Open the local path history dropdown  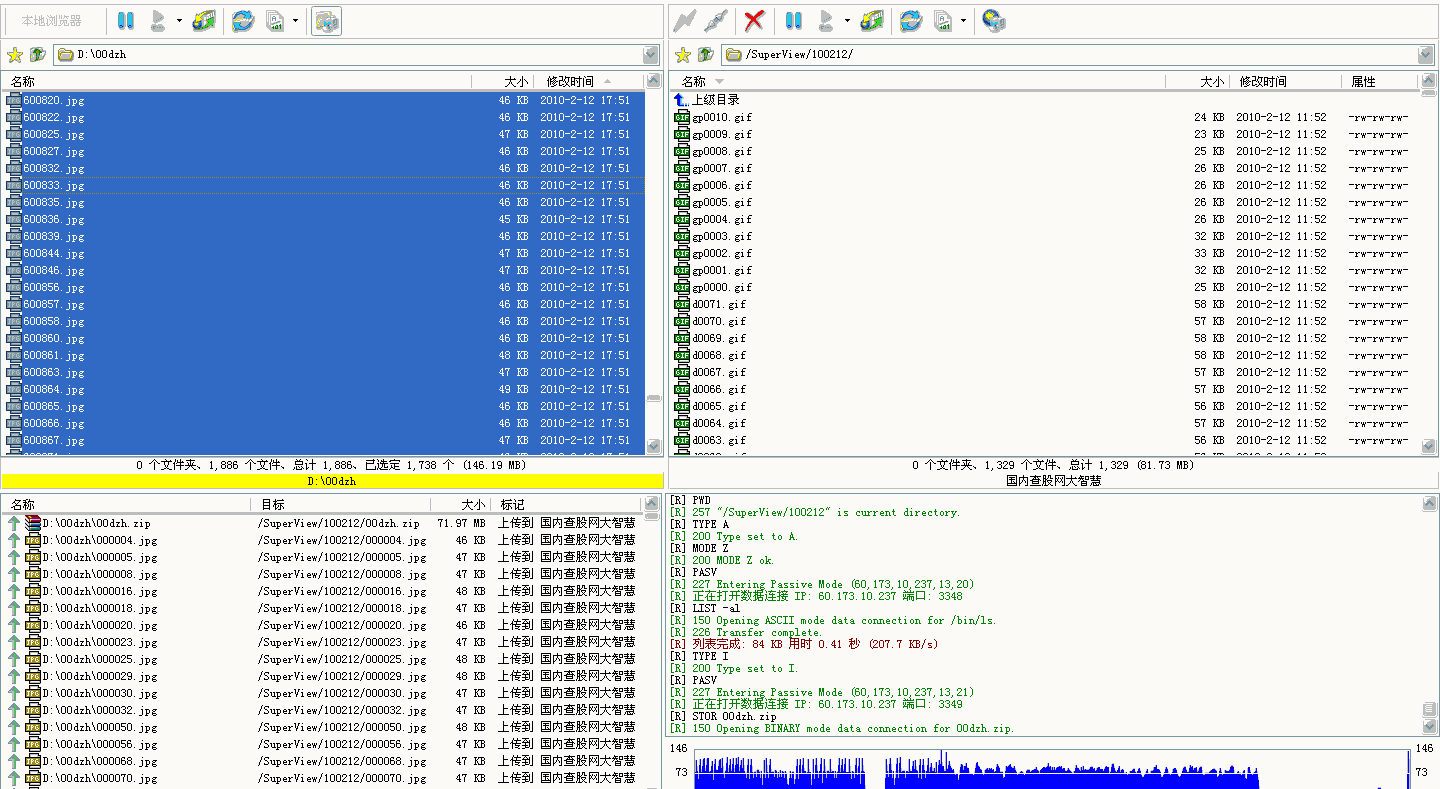pos(649,55)
